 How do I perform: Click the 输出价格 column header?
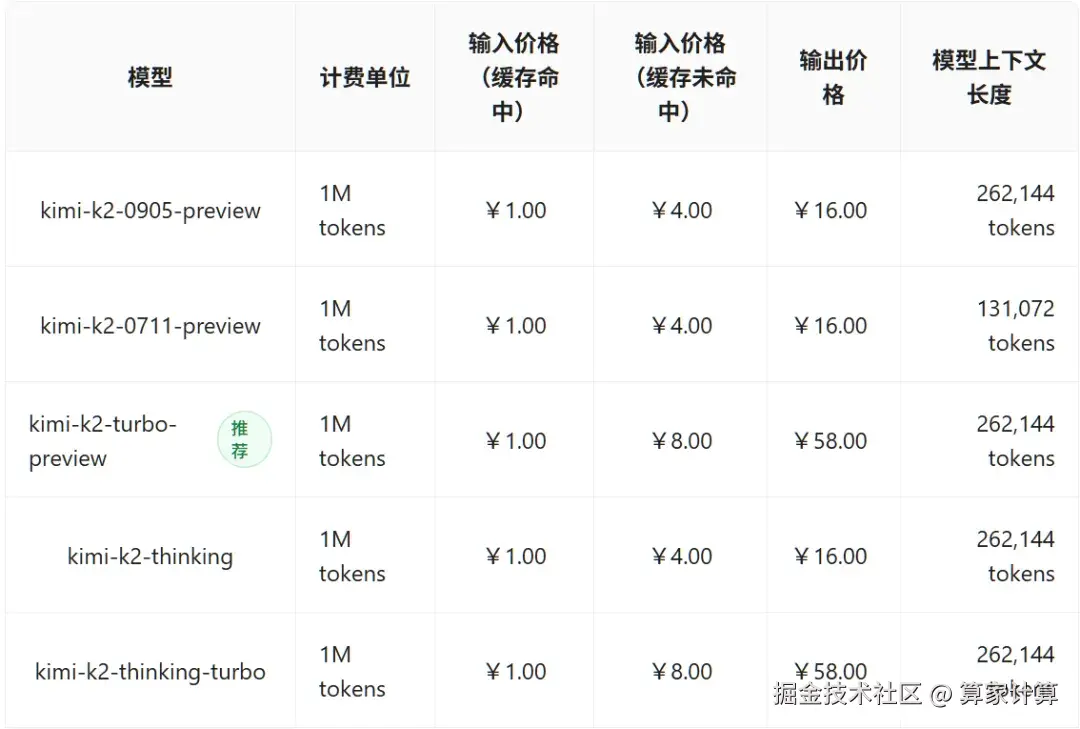pyautogui.click(x=833, y=77)
